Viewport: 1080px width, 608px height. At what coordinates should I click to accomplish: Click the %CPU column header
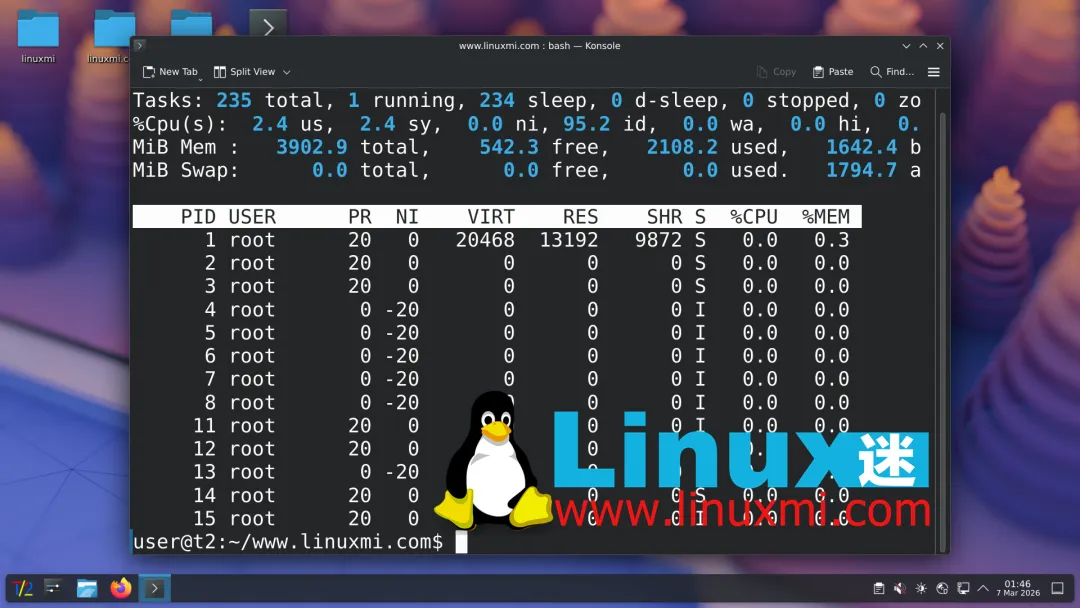754,217
